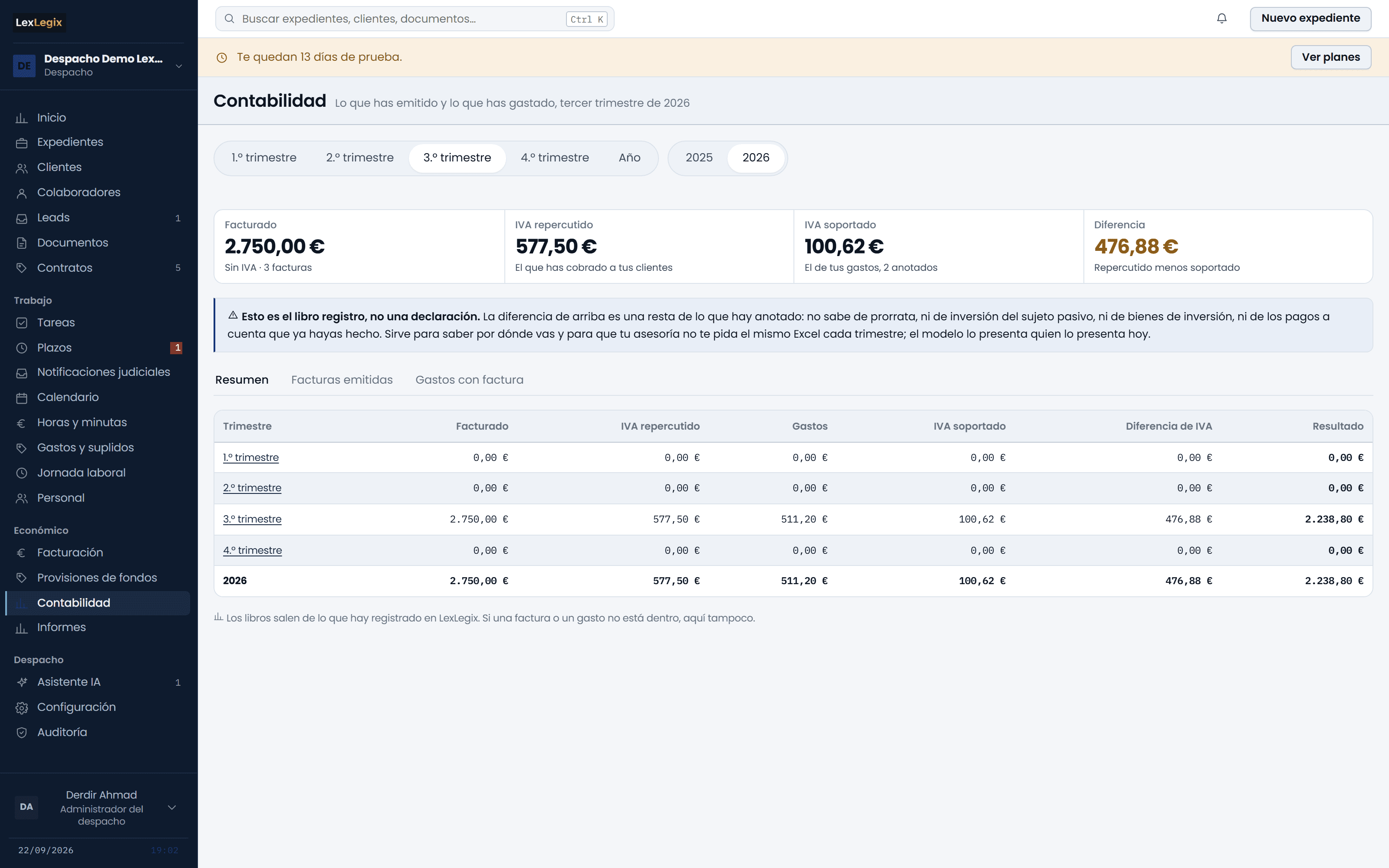Go to Informes in the sidebar
The width and height of the screenshot is (1389, 868).
click(98, 628)
